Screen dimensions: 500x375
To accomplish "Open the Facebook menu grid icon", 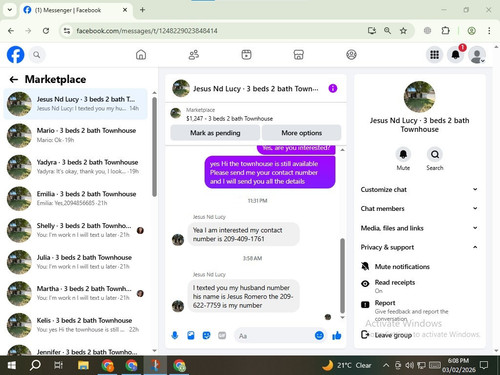I will pos(434,55).
